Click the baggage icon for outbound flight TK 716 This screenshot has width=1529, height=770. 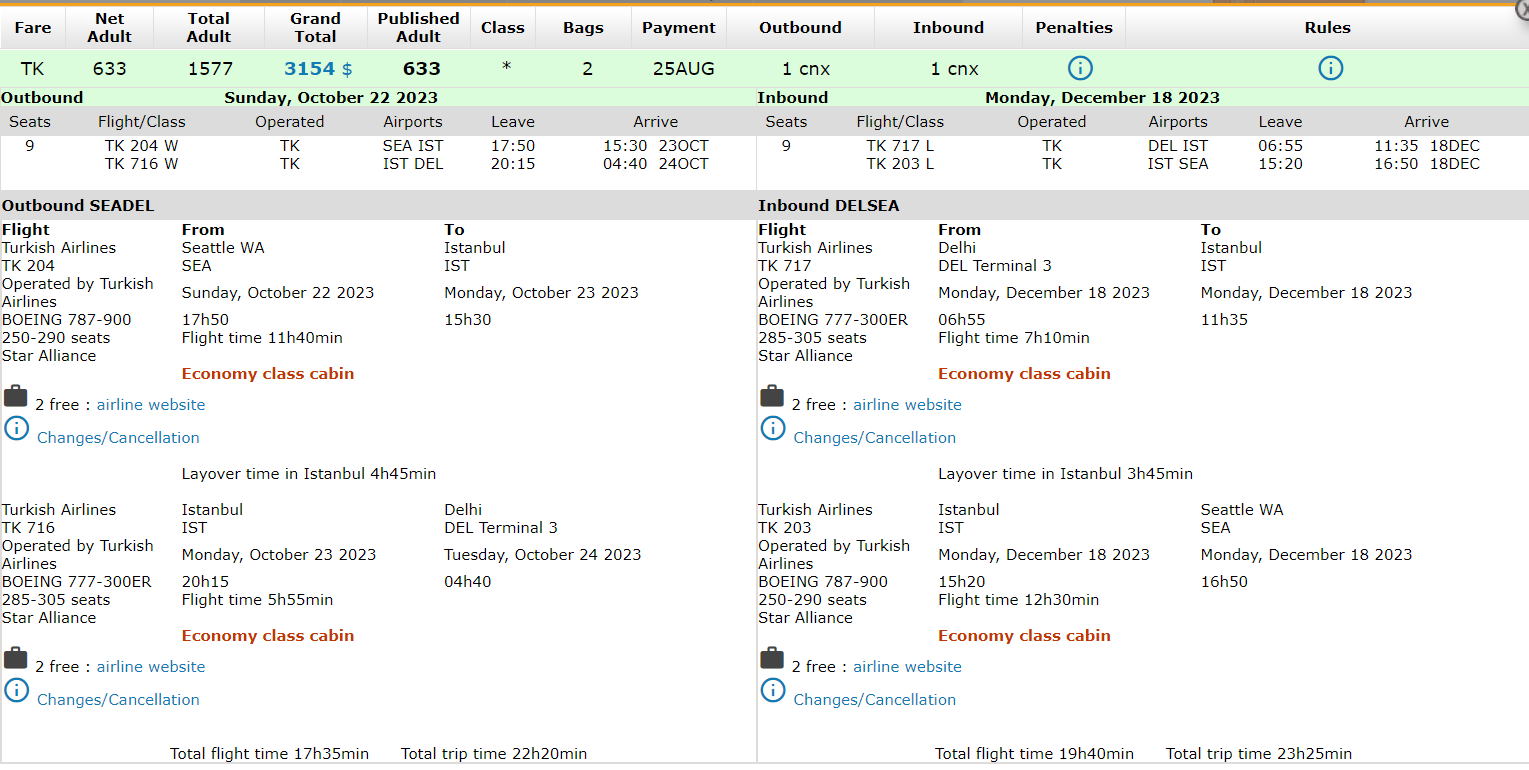pos(16,658)
